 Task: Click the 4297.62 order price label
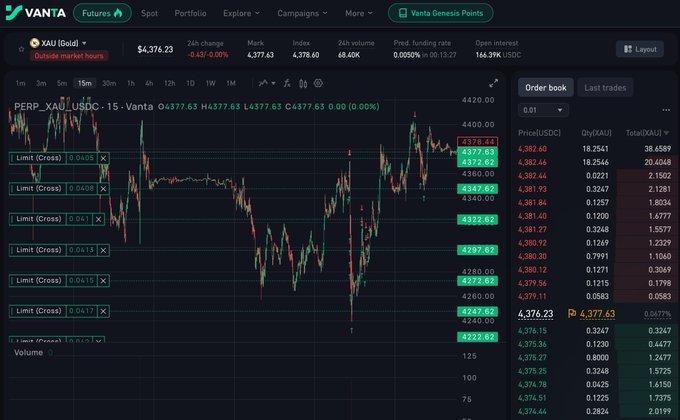pyautogui.click(x=477, y=250)
